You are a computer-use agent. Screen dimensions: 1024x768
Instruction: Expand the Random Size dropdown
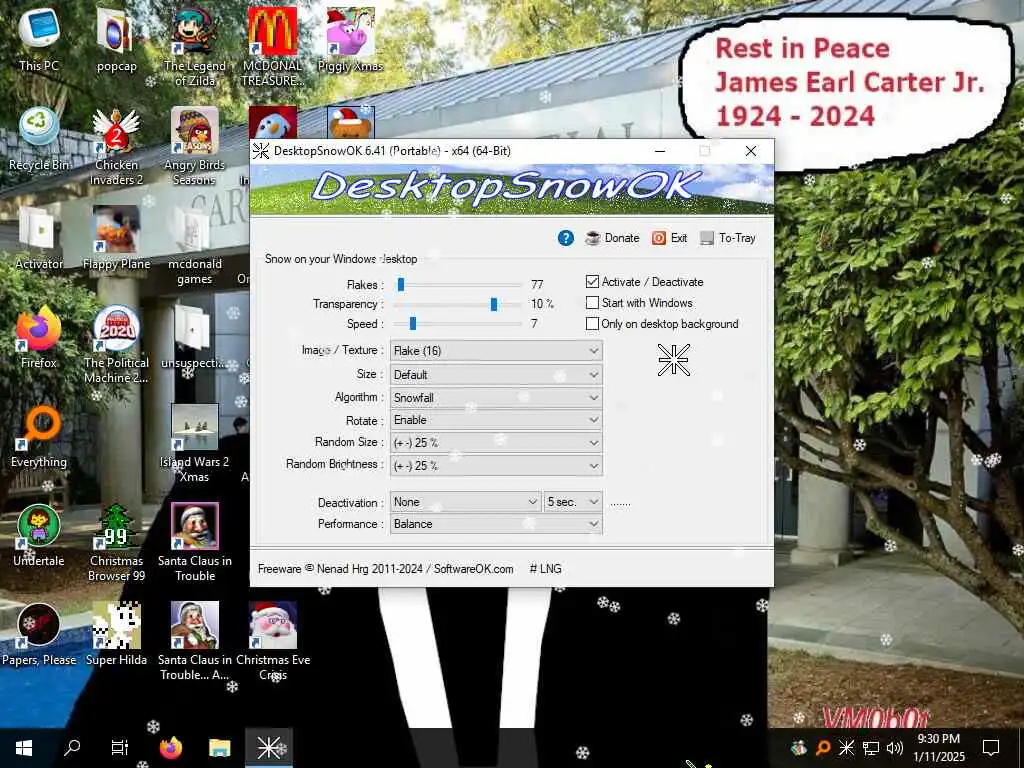(x=496, y=443)
